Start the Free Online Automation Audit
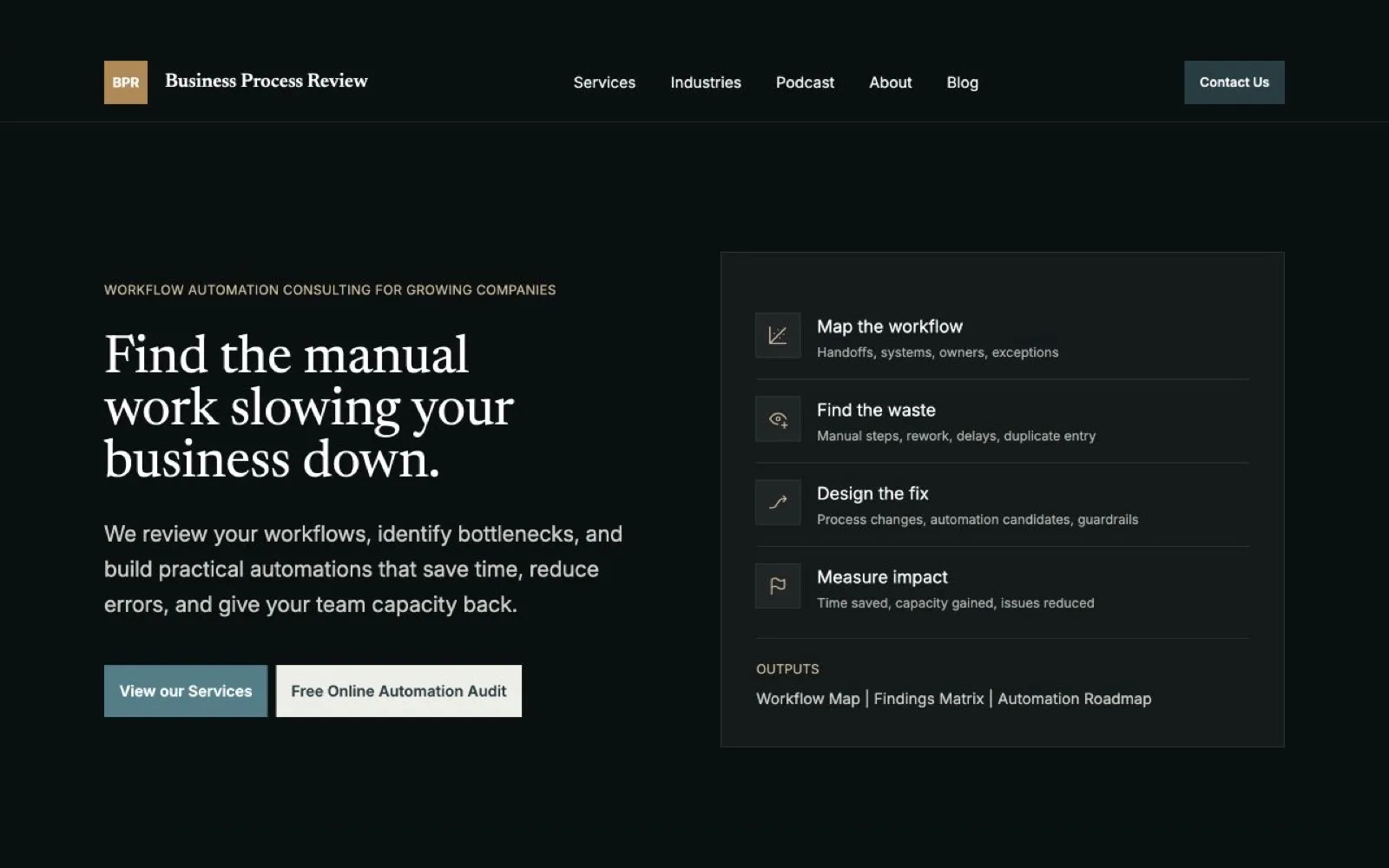 click(x=398, y=691)
